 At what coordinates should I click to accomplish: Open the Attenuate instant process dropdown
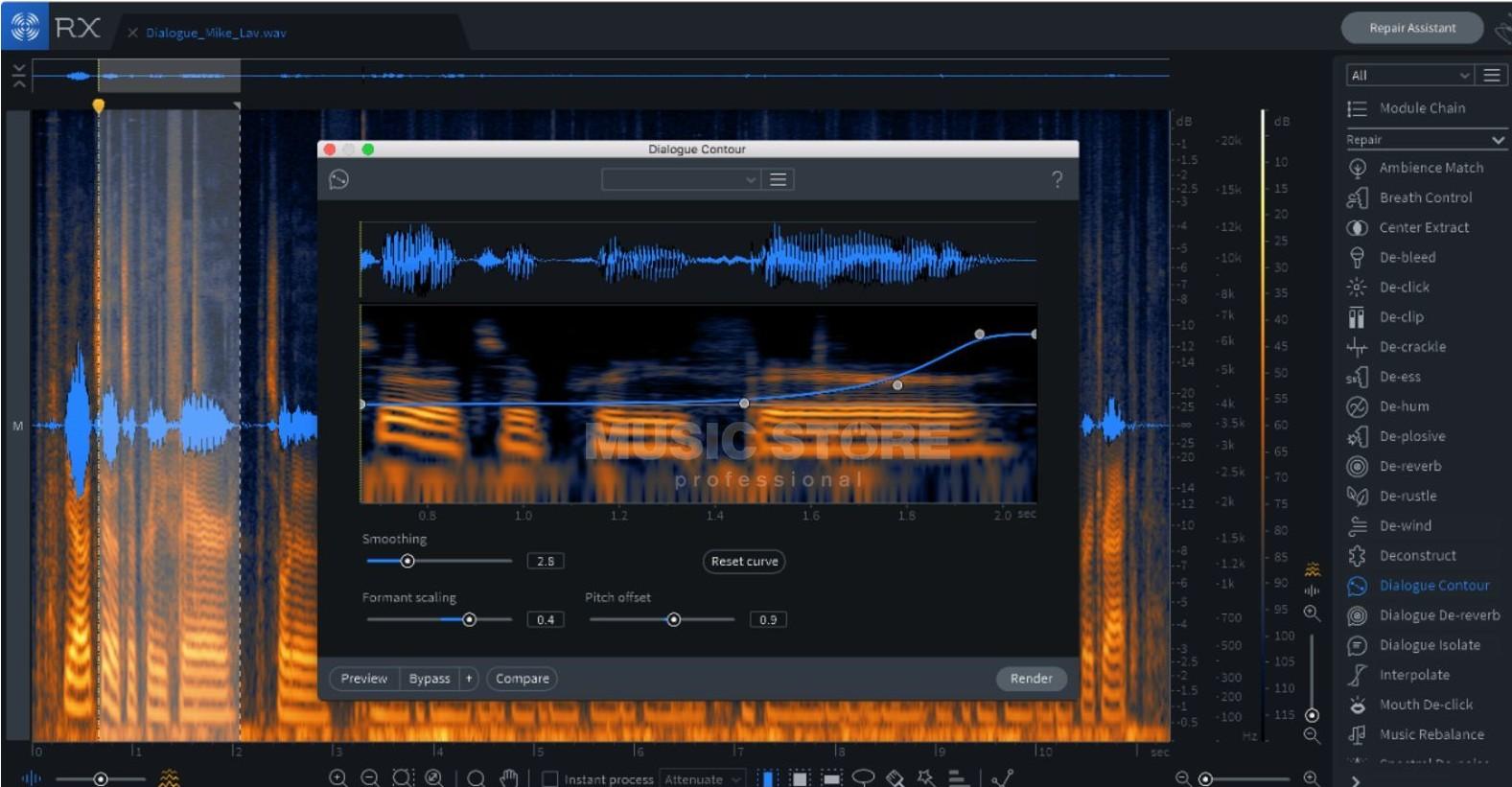point(702,778)
